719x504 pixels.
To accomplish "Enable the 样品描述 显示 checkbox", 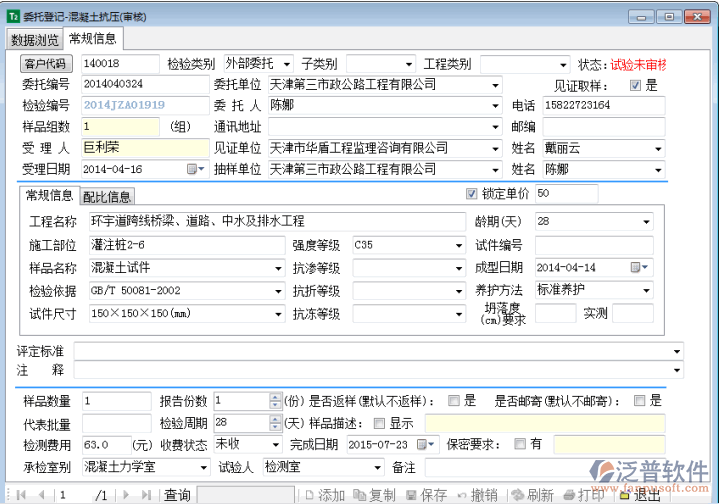I will click(379, 422).
